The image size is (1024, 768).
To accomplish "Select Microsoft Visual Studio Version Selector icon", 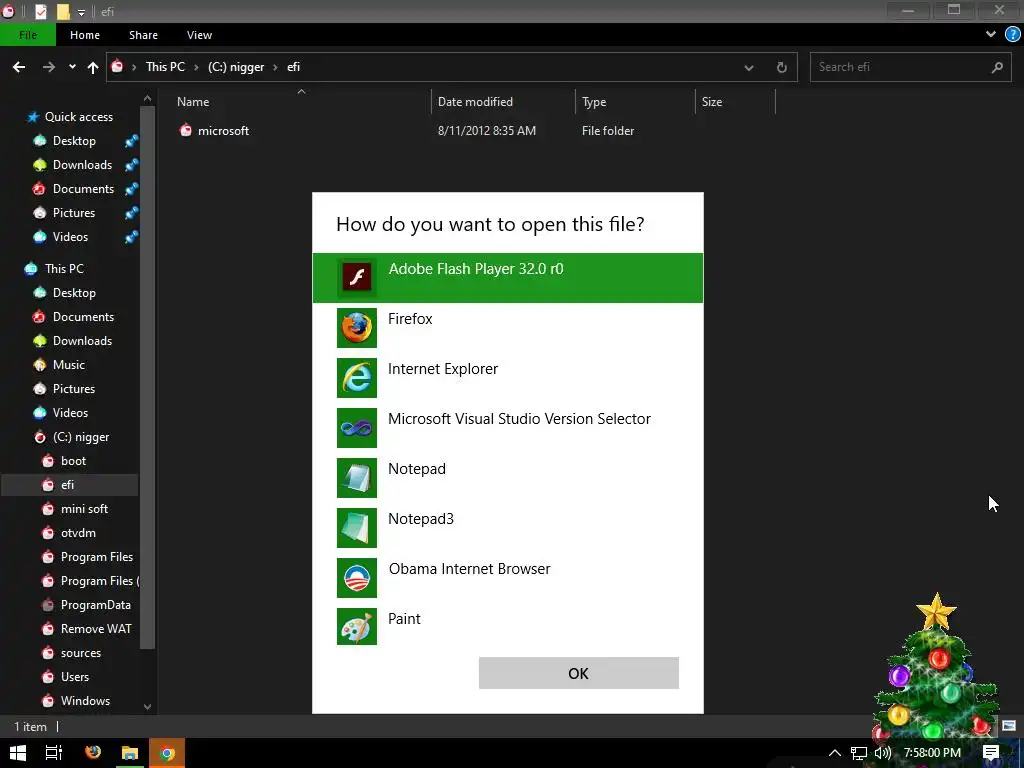I will pos(357,428).
